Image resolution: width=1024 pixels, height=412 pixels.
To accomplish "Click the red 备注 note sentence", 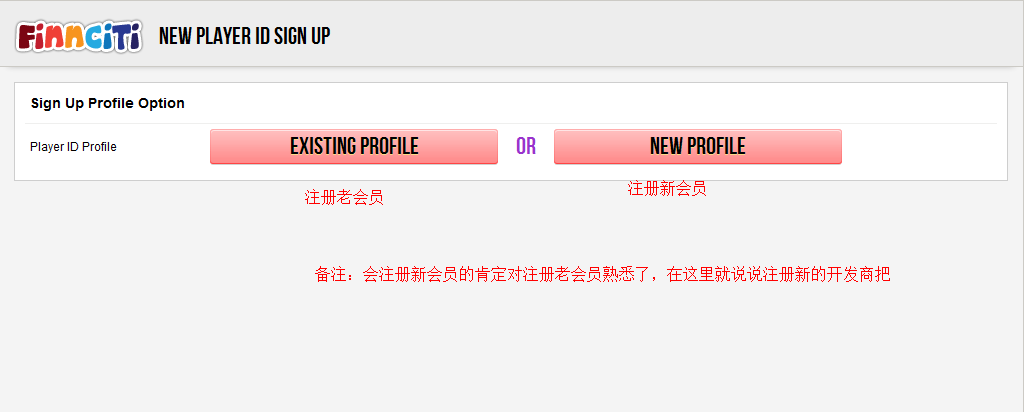I will point(602,275).
